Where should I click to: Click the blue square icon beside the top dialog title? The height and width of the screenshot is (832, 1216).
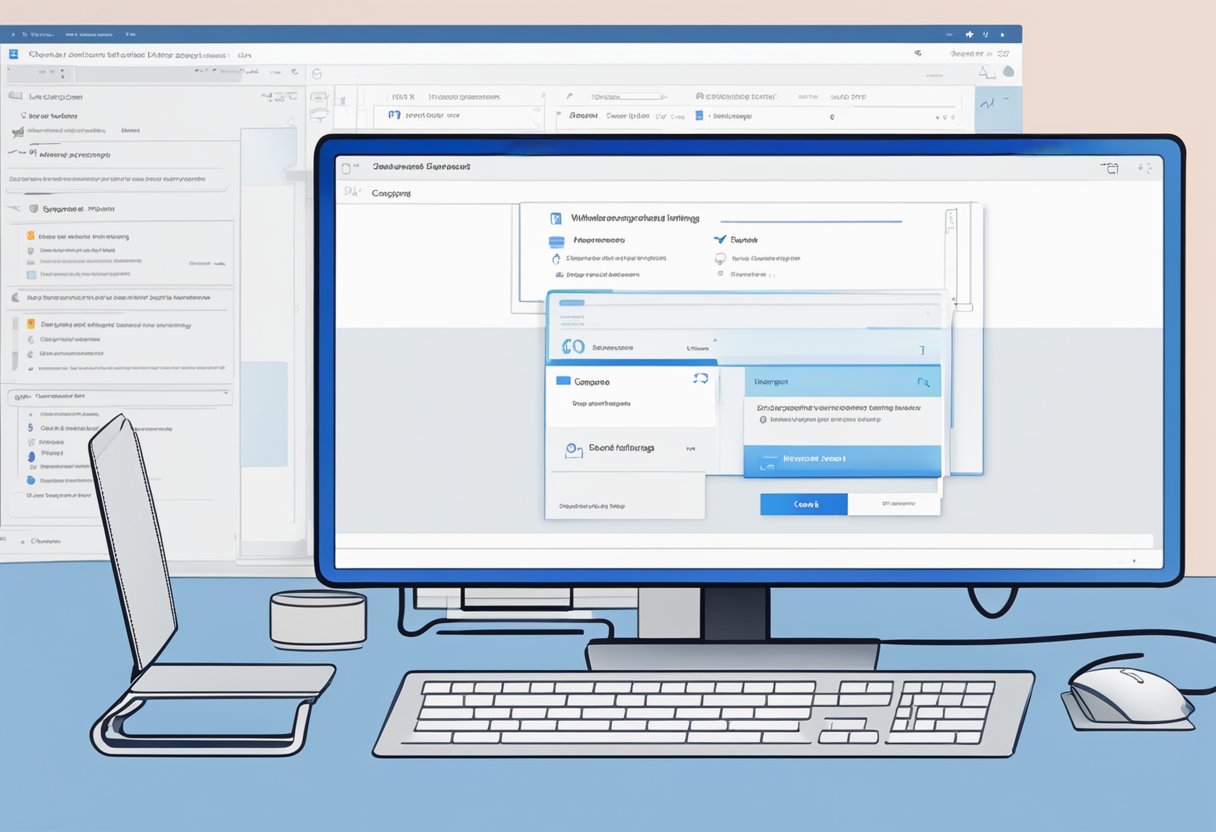[x=556, y=218]
